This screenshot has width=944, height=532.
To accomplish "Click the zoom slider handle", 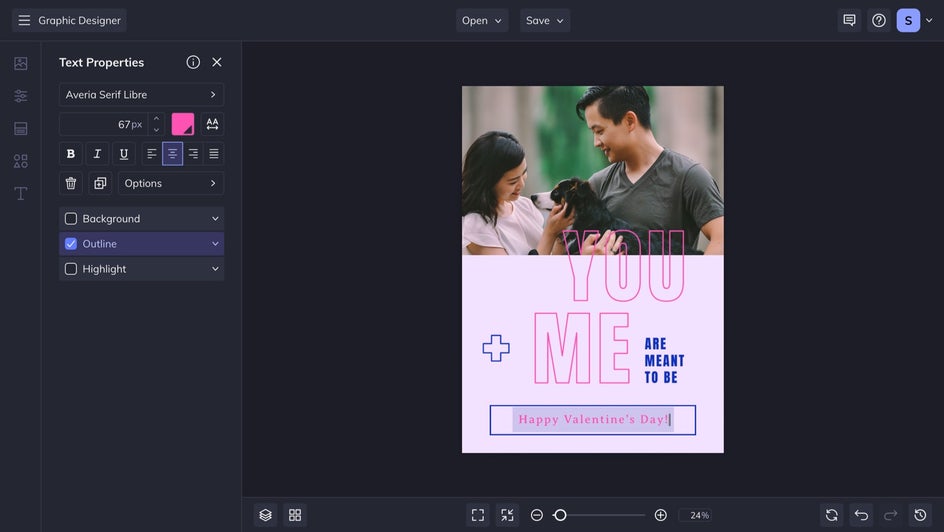I will 560,515.
